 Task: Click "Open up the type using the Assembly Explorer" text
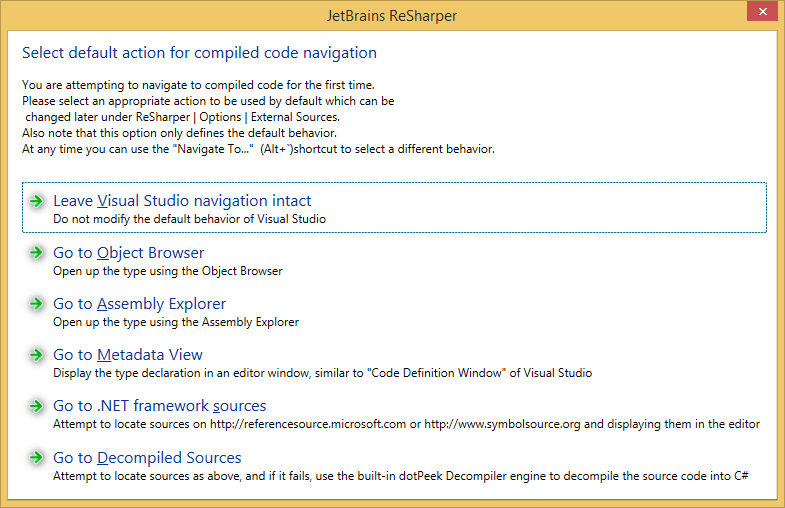175,322
